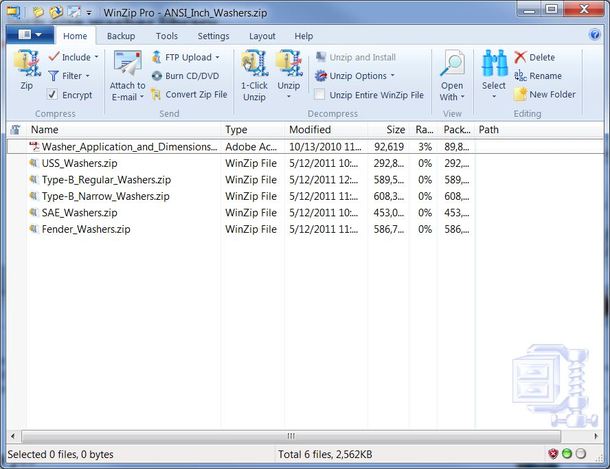
Task: Click the Unzip Options gear icon
Action: pos(321,75)
